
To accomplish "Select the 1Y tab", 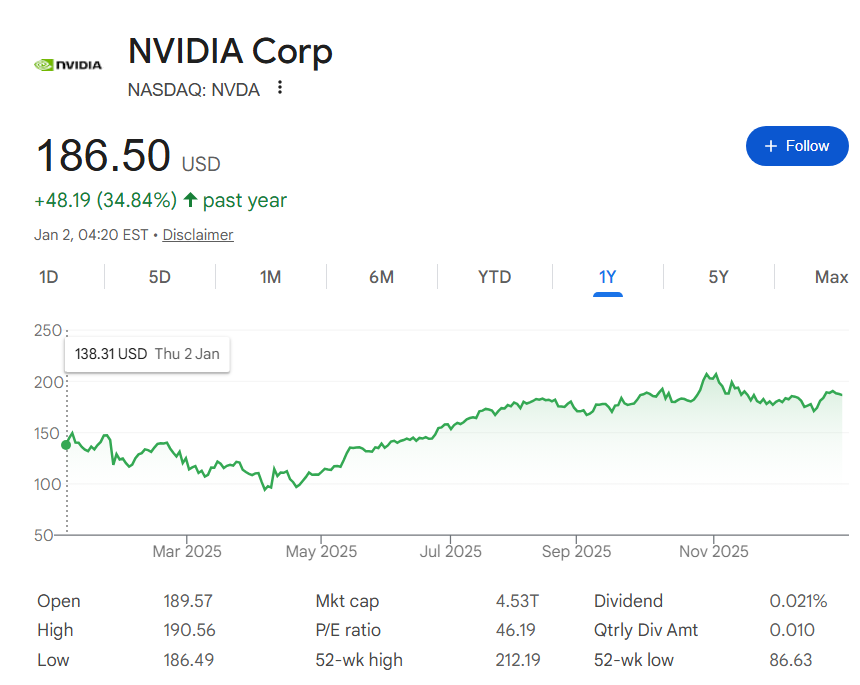I will tap(607, 277).
